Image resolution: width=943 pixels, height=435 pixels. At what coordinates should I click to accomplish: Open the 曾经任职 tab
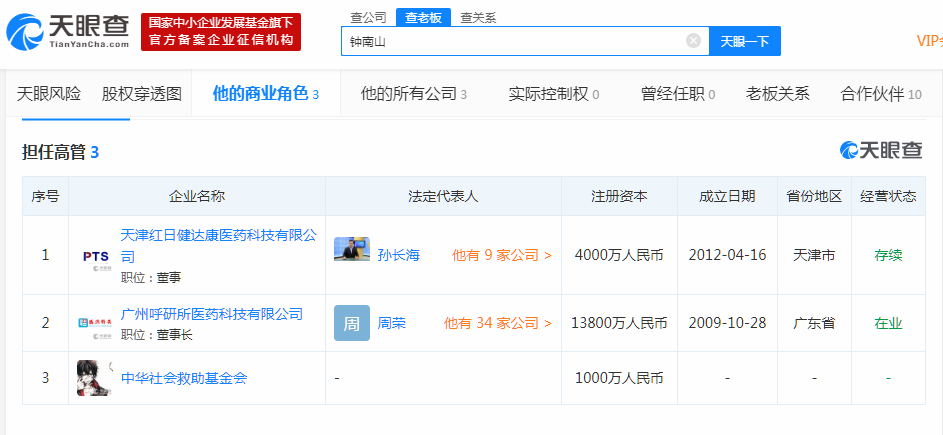pyautogui.click(x=678, y=94)
